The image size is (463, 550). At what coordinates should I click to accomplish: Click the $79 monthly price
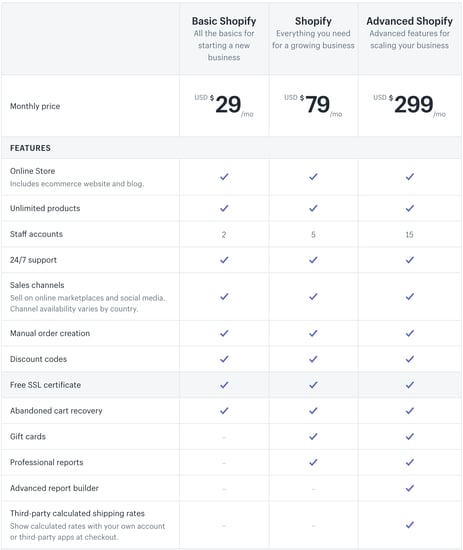[313, 105]
